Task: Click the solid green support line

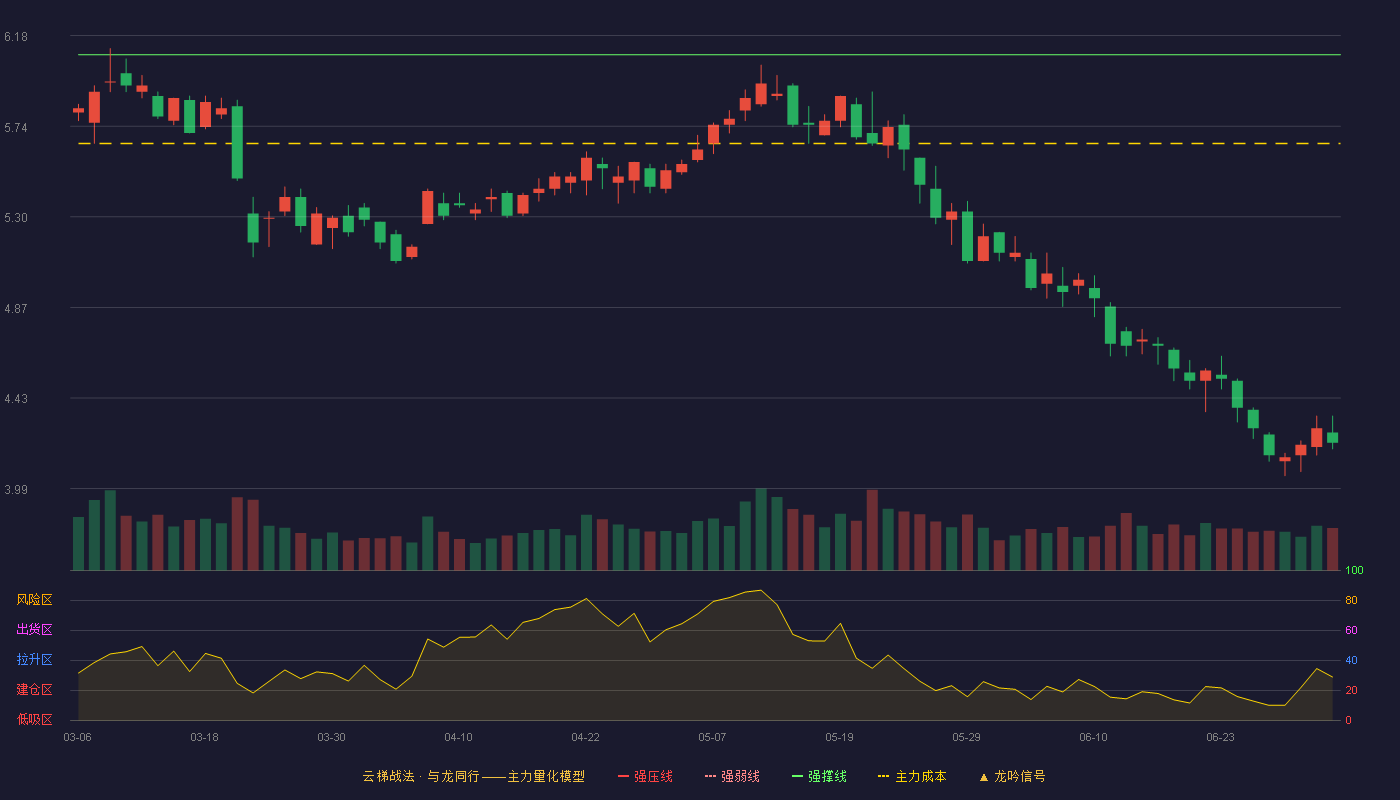Action: coord(709,55)
